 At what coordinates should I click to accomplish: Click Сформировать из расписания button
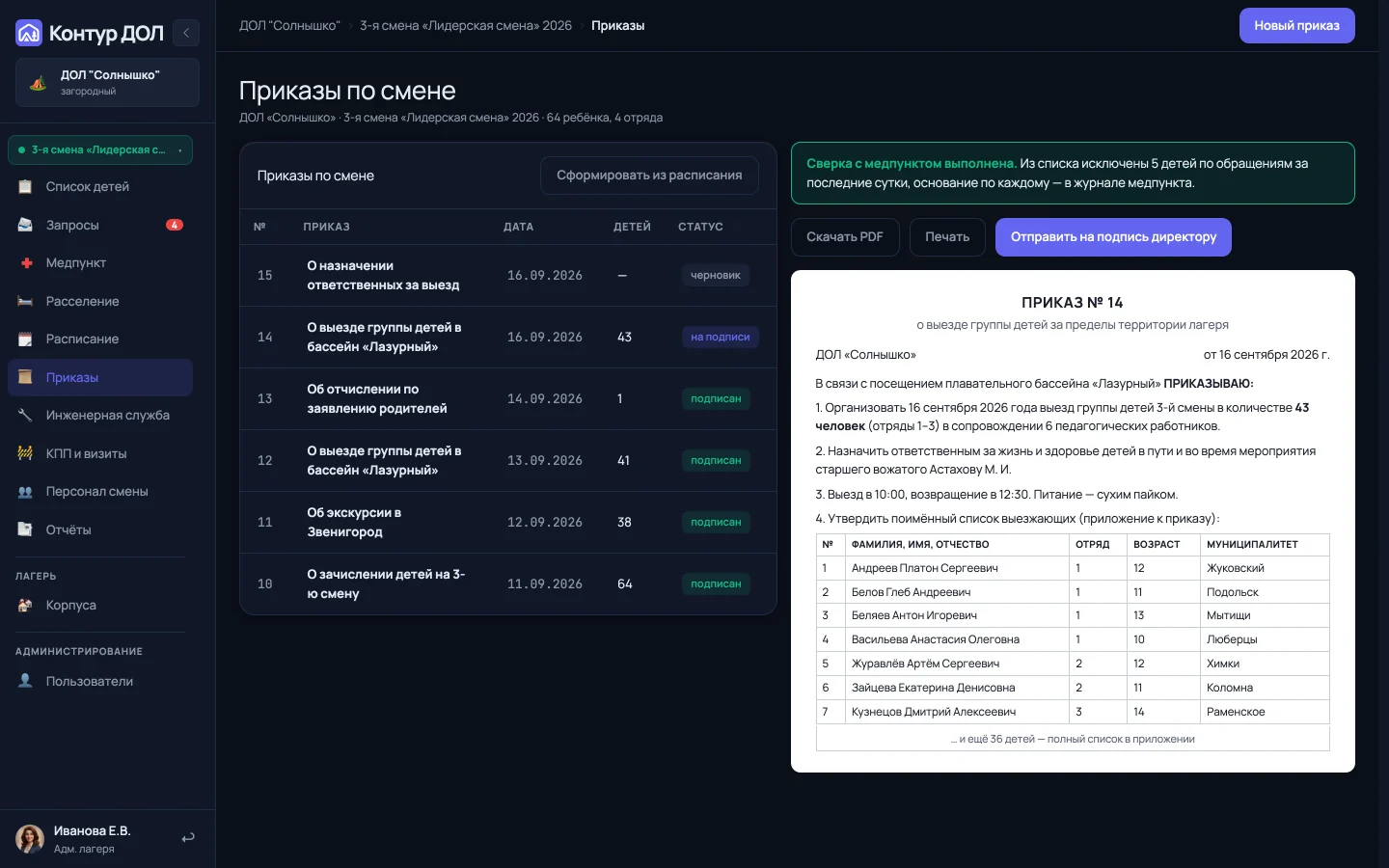[x=649, y=176]
